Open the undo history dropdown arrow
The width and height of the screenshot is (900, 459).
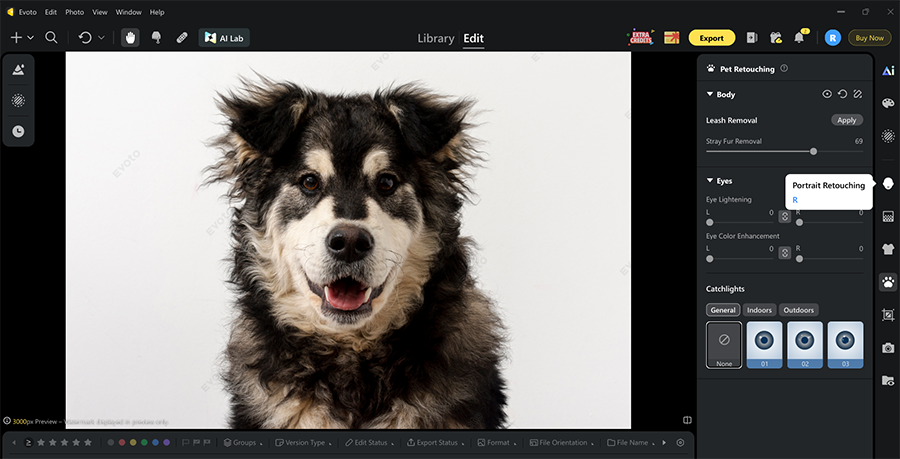point(101,38)
